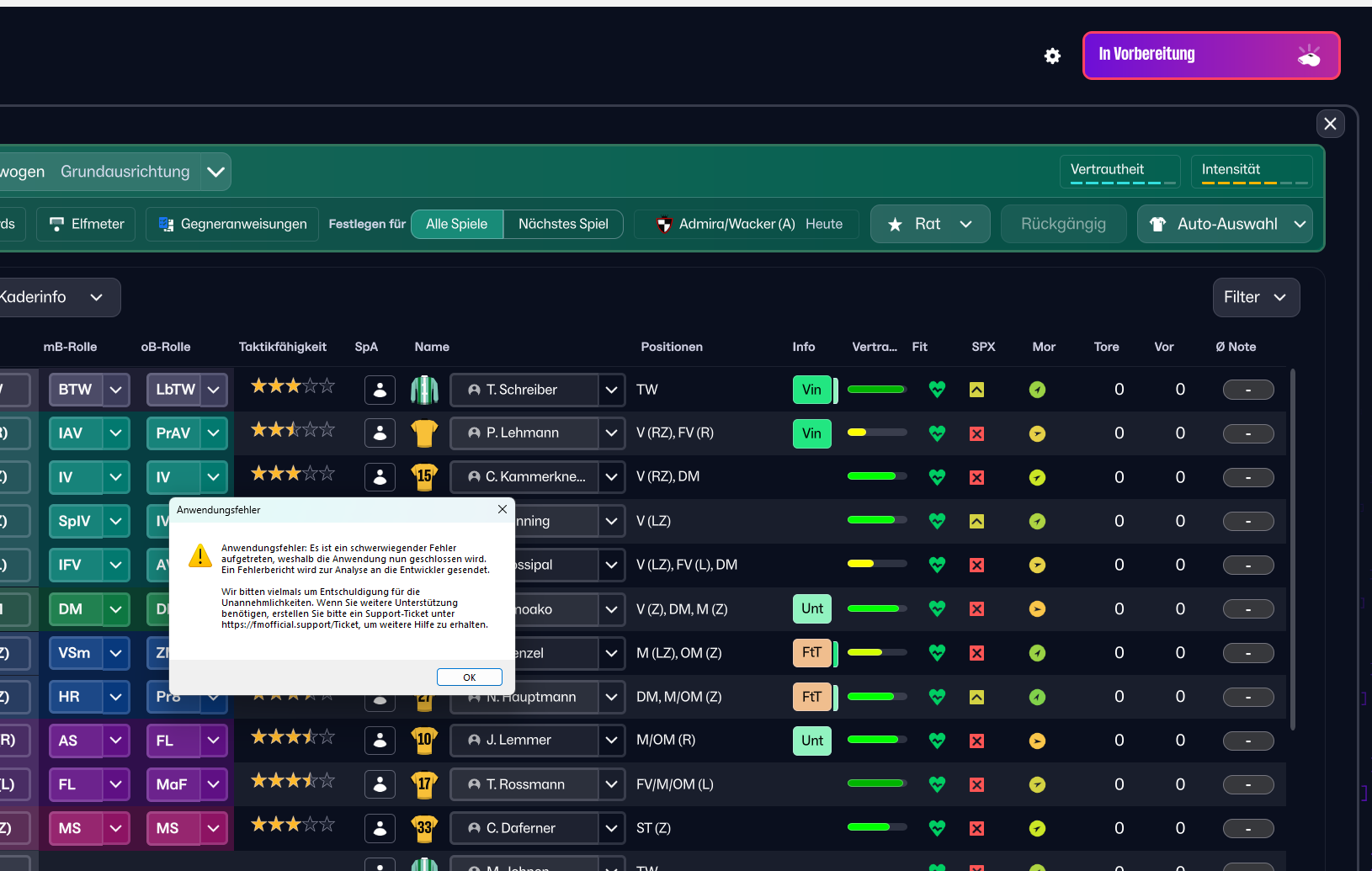Open Gegneranweisungen tab
Viewport: 1372px width, 871px height.
click(232, 224)
